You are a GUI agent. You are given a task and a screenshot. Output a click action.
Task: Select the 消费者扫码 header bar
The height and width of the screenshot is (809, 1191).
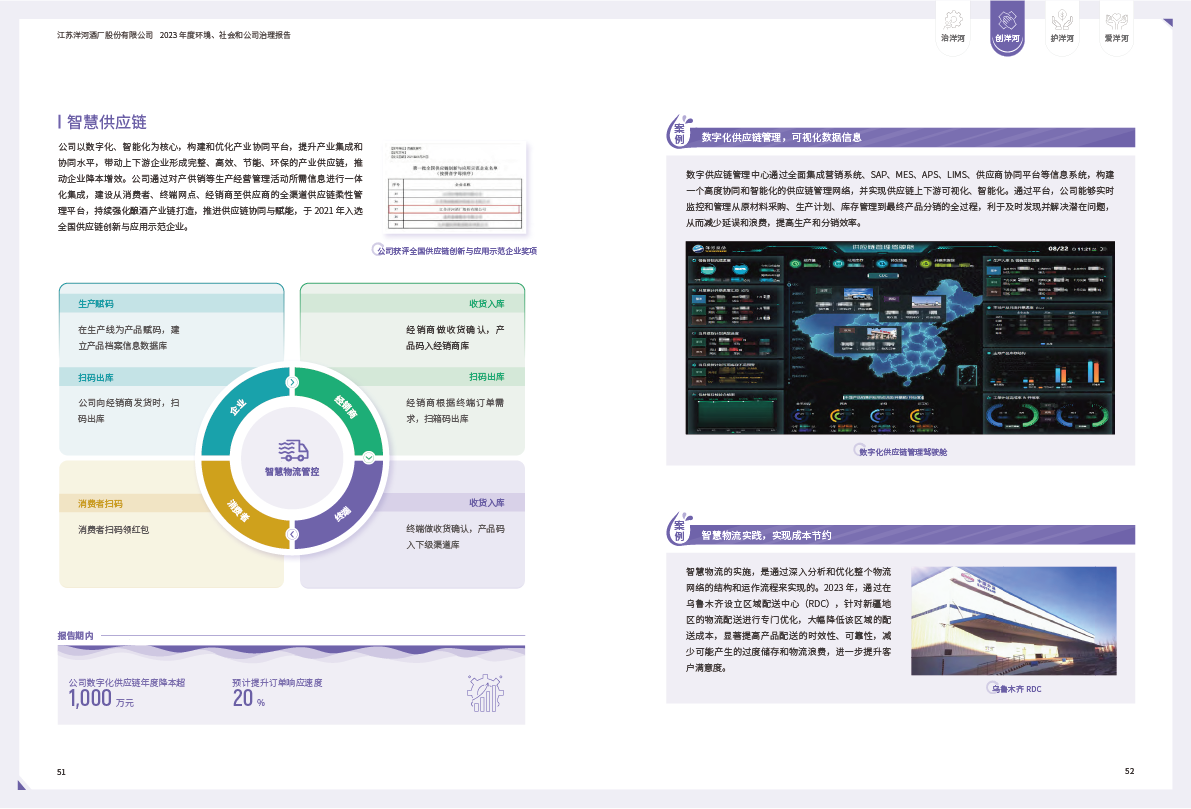click(x=170, y=503)
